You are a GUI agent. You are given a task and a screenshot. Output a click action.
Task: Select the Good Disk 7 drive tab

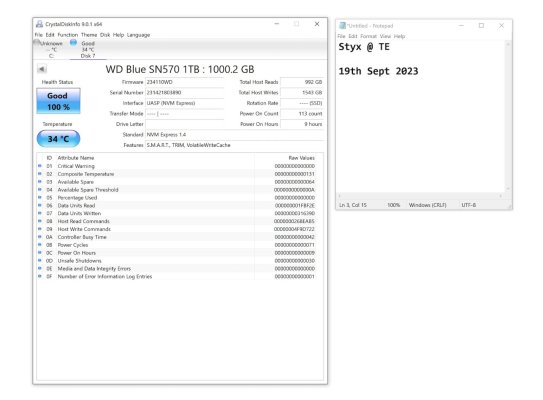tap(88, 50)
